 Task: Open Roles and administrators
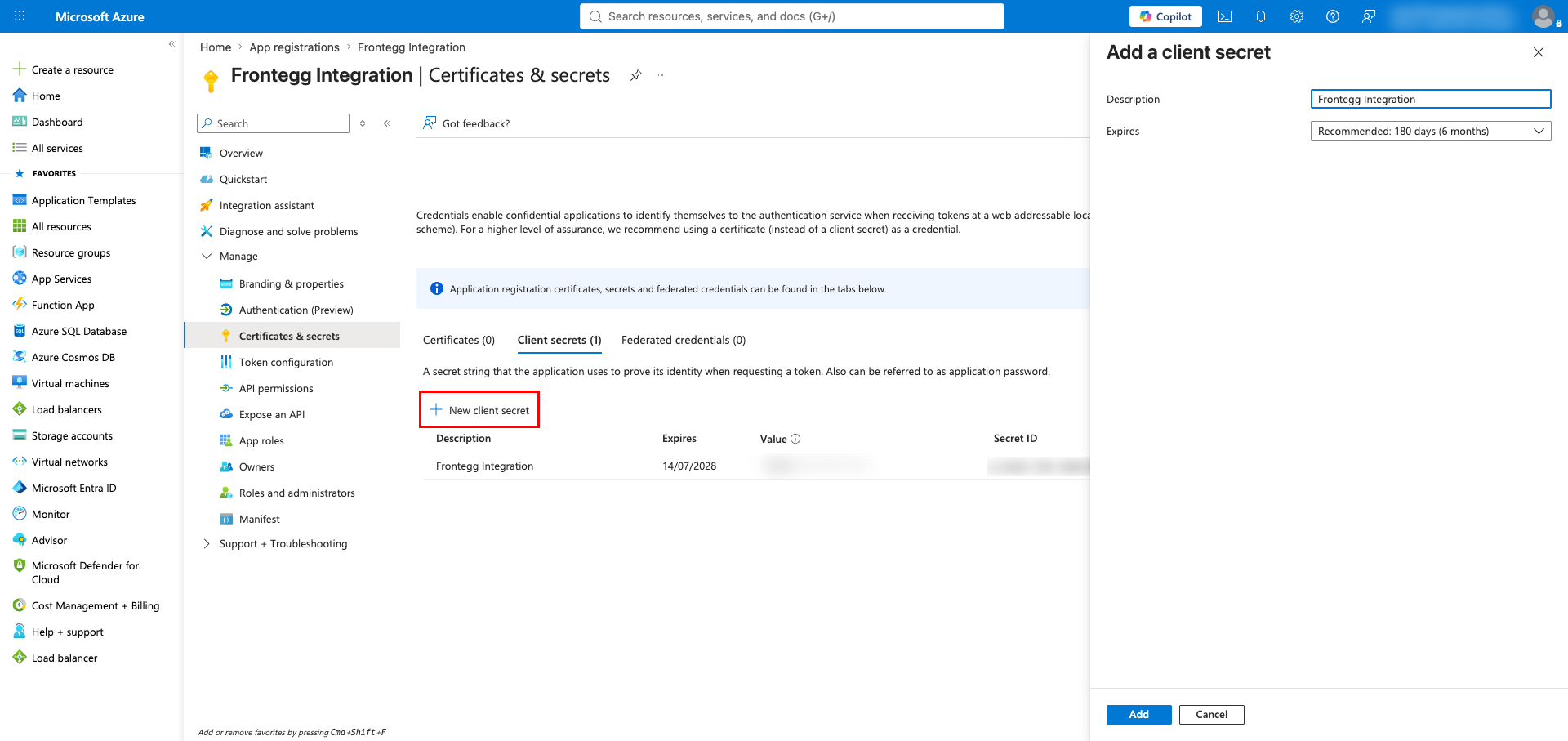(296, 493)
